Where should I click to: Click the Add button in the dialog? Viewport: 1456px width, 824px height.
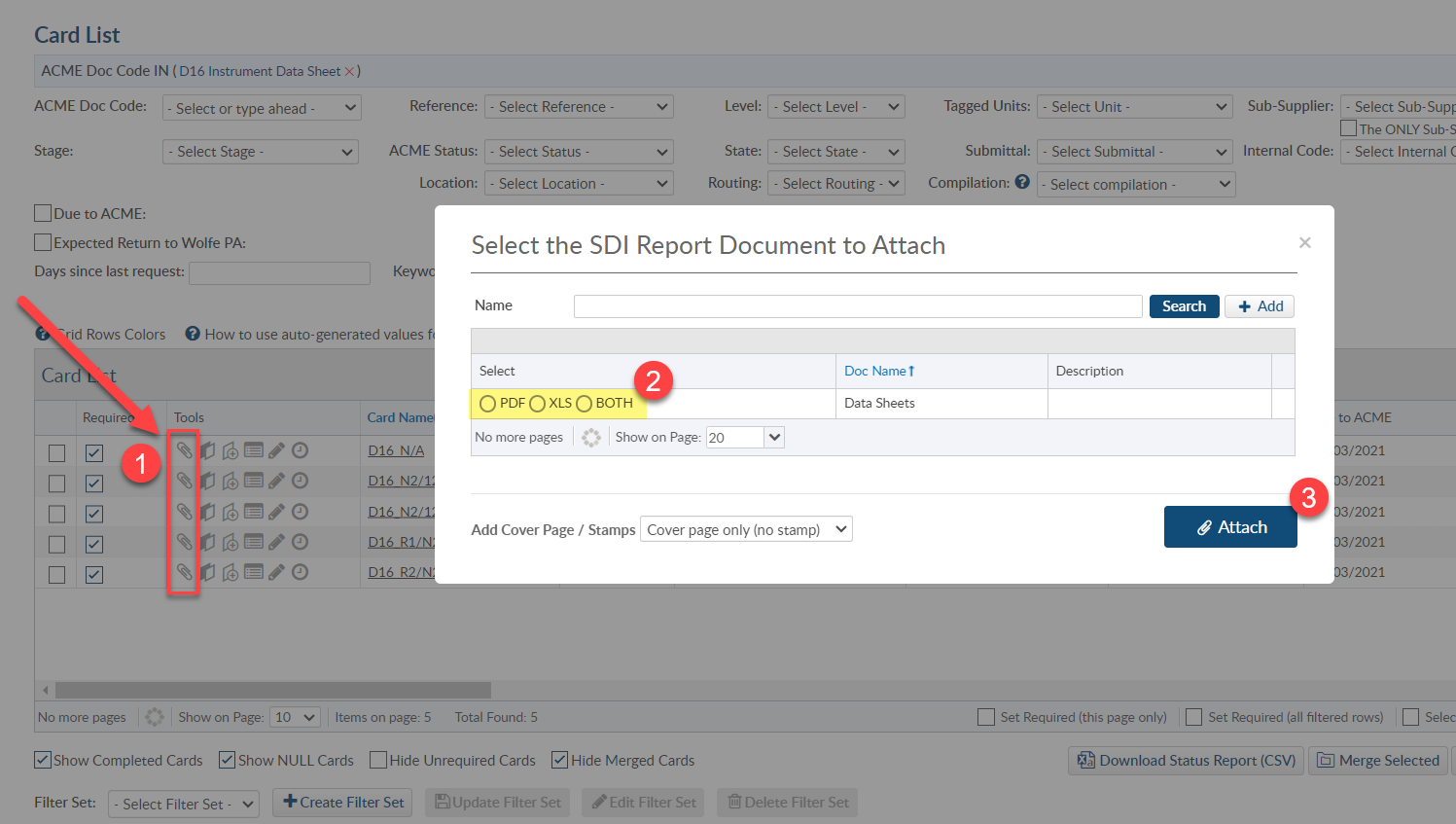click(x=1260, y=306)
